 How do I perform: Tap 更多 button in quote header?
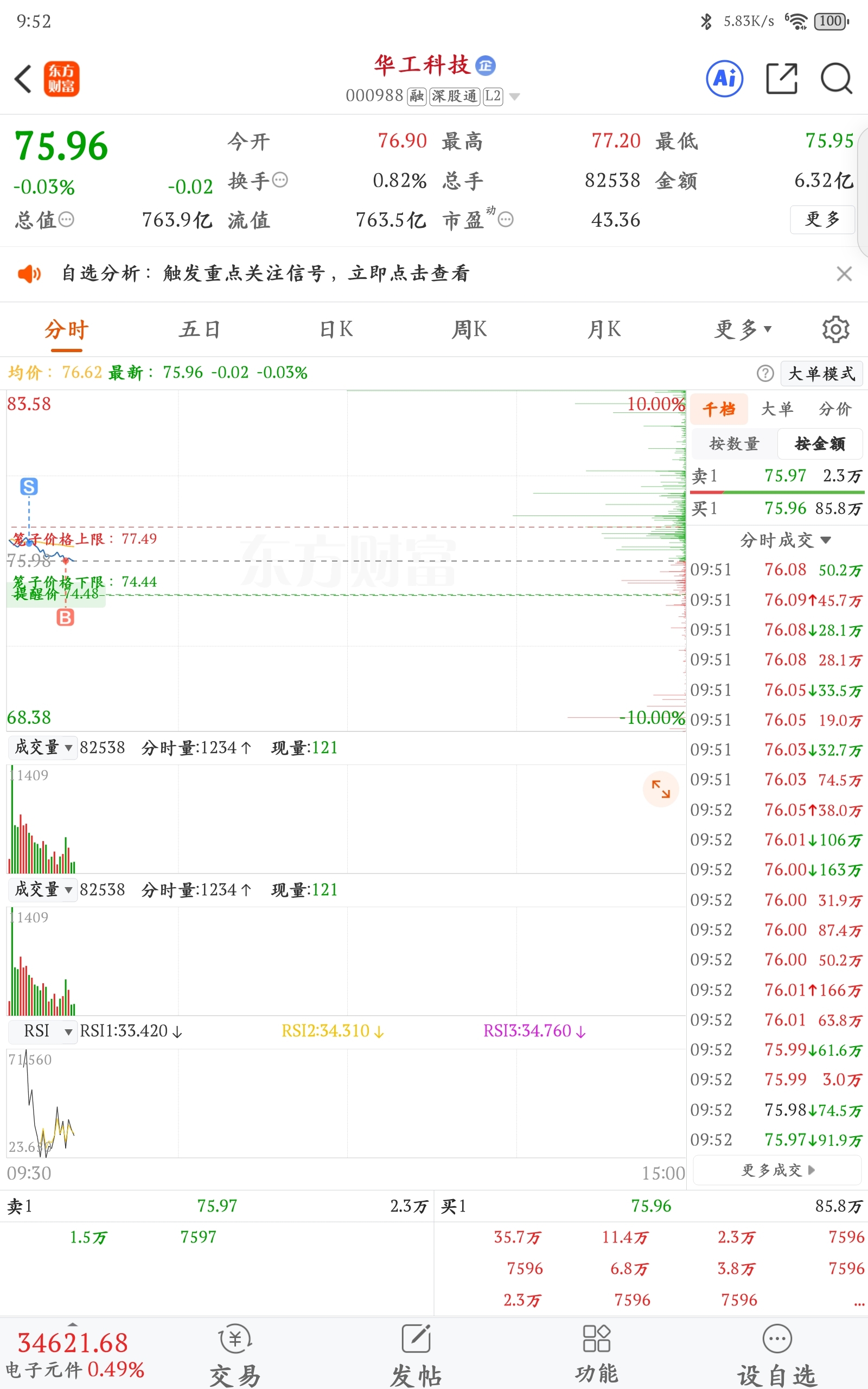tap(822, 219)
